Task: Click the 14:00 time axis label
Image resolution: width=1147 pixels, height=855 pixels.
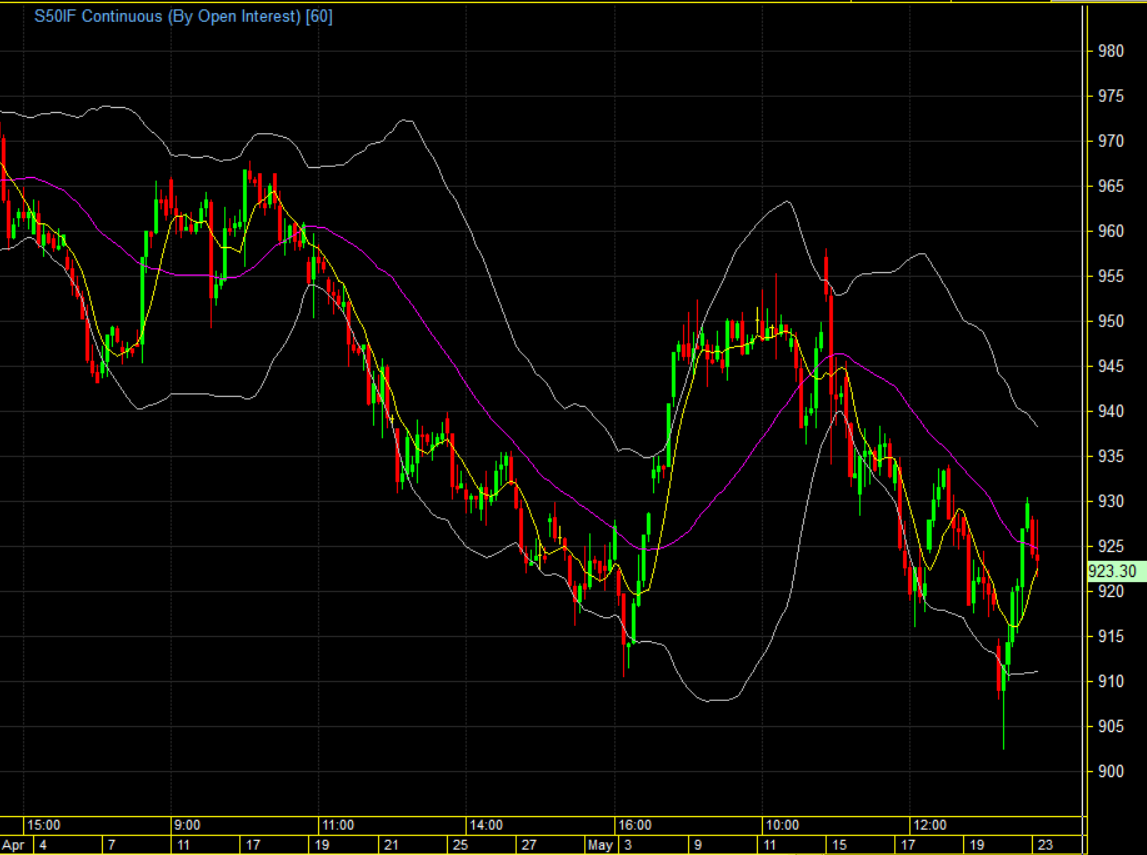Action: click(486, 825)
